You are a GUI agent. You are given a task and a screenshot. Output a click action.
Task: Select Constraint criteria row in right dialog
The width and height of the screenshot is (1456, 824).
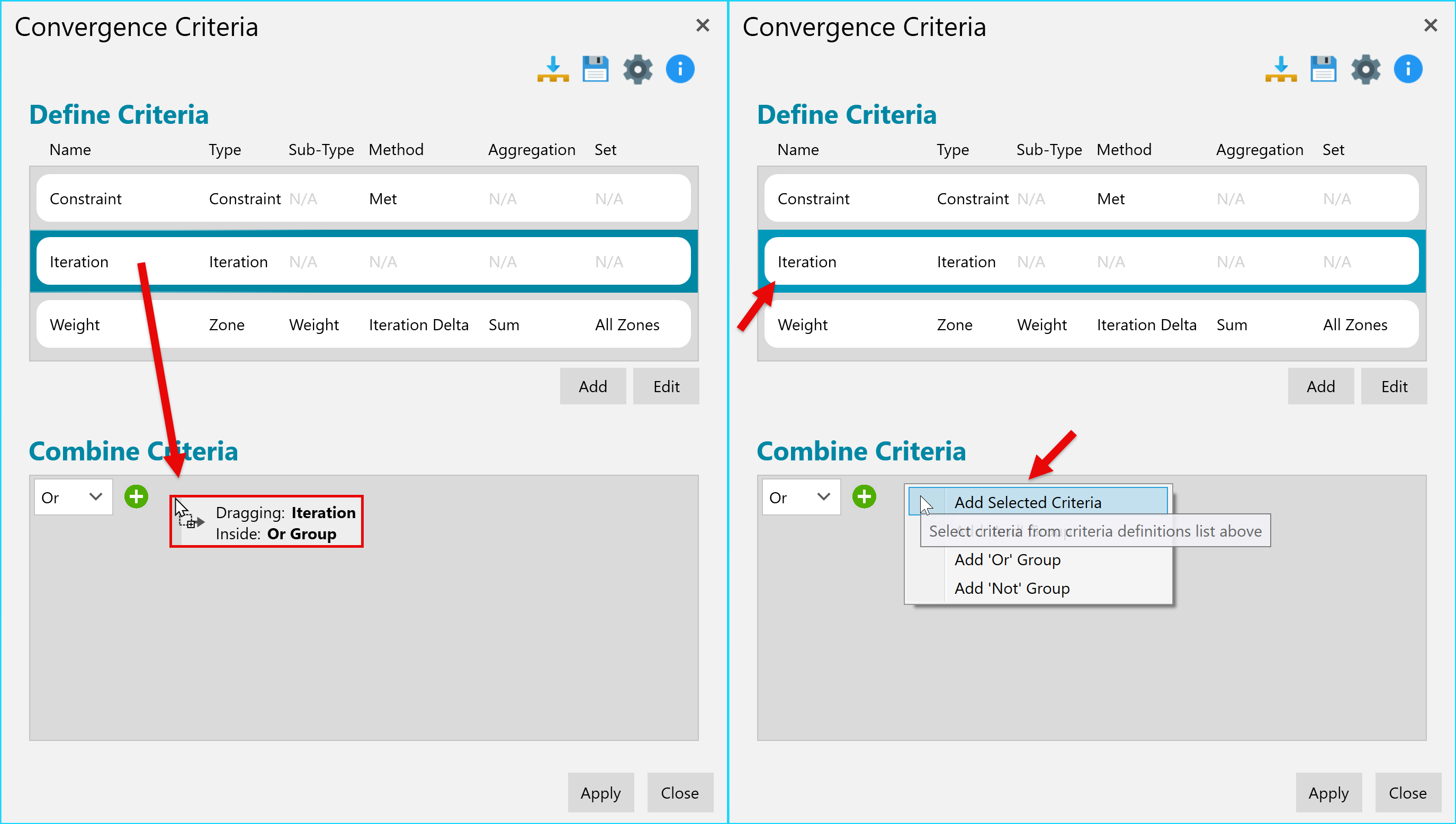coord(1091,198)
